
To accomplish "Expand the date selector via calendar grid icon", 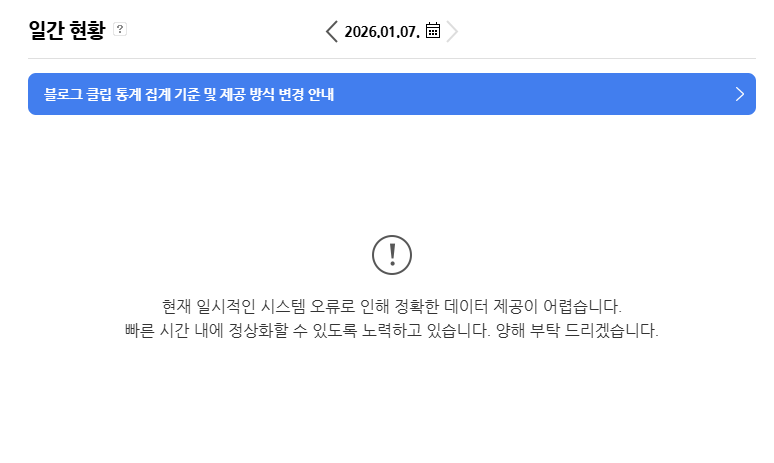I will (433, 31).
